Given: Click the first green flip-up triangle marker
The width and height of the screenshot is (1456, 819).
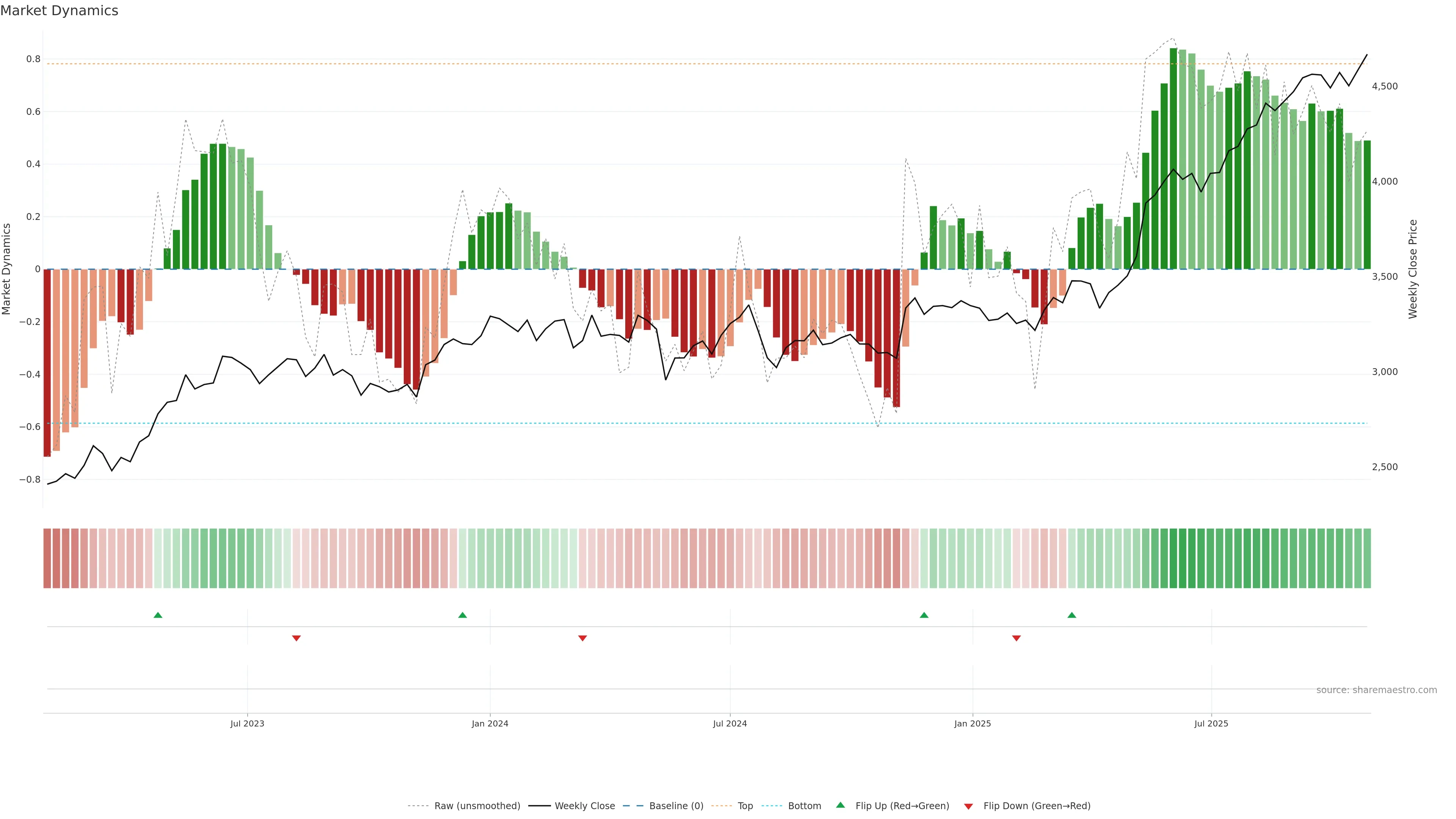Looking at the screenshot, I should coord(158,615).
